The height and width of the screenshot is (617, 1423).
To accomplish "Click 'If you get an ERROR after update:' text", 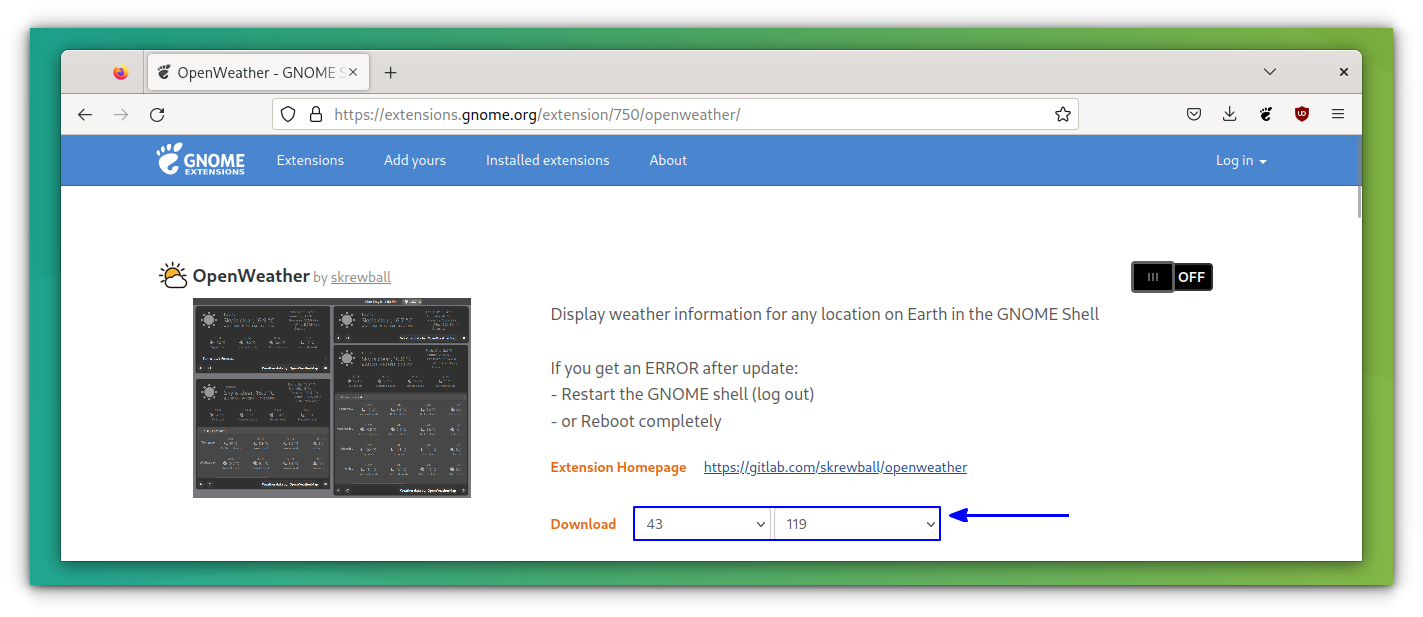I will pyautogui.click(x=675, y=367).
